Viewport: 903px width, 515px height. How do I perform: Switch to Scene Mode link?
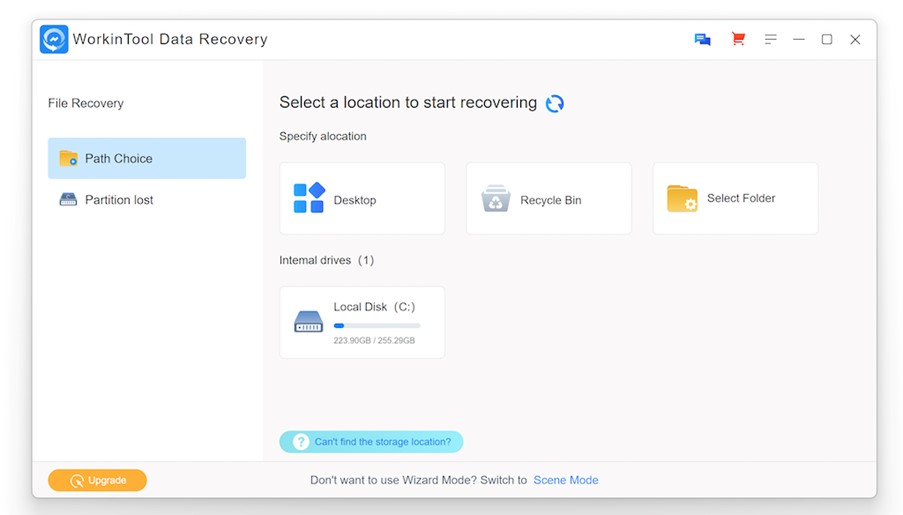click(x=566, y=480)
